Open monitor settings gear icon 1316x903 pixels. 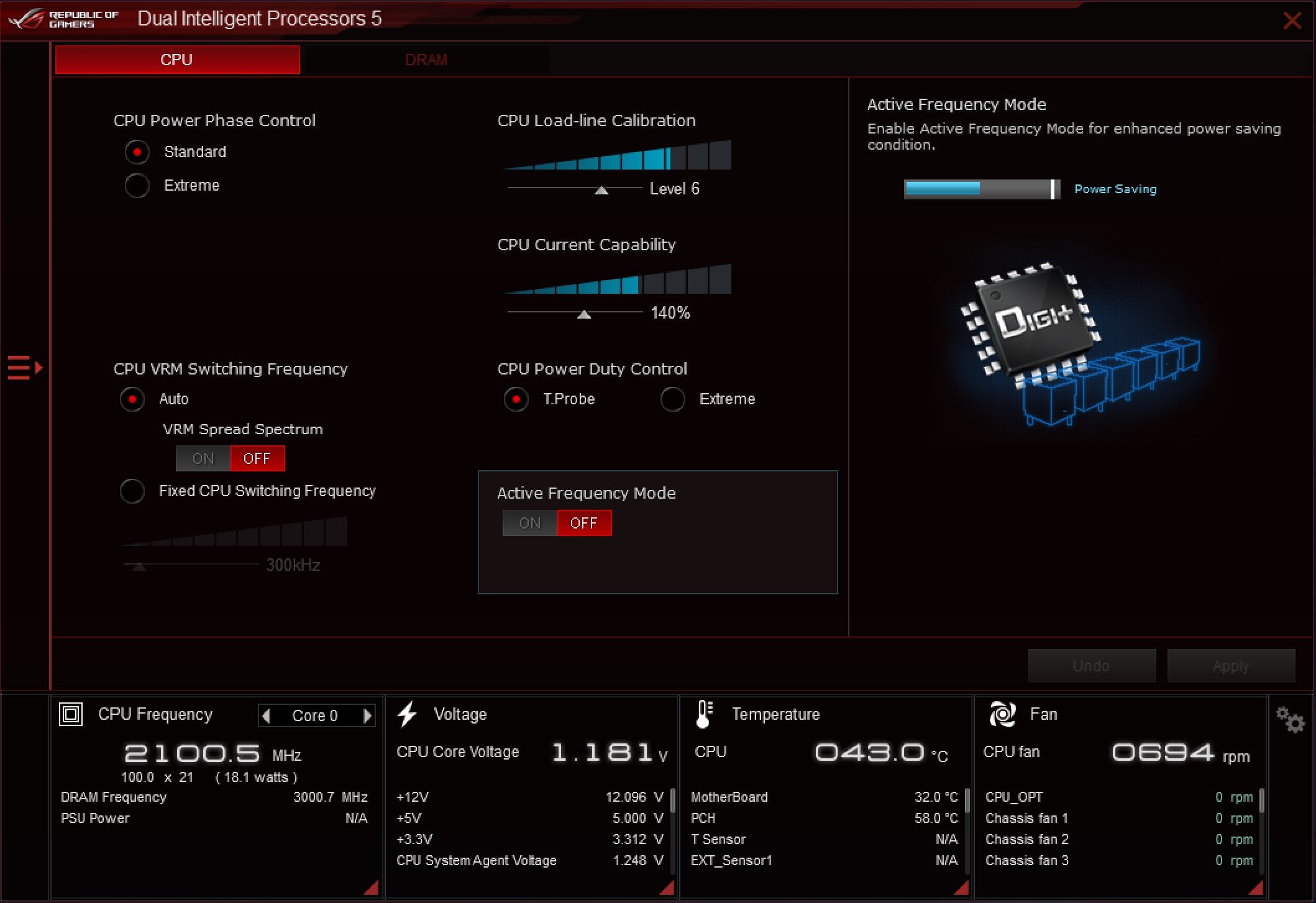[1291, 720]
